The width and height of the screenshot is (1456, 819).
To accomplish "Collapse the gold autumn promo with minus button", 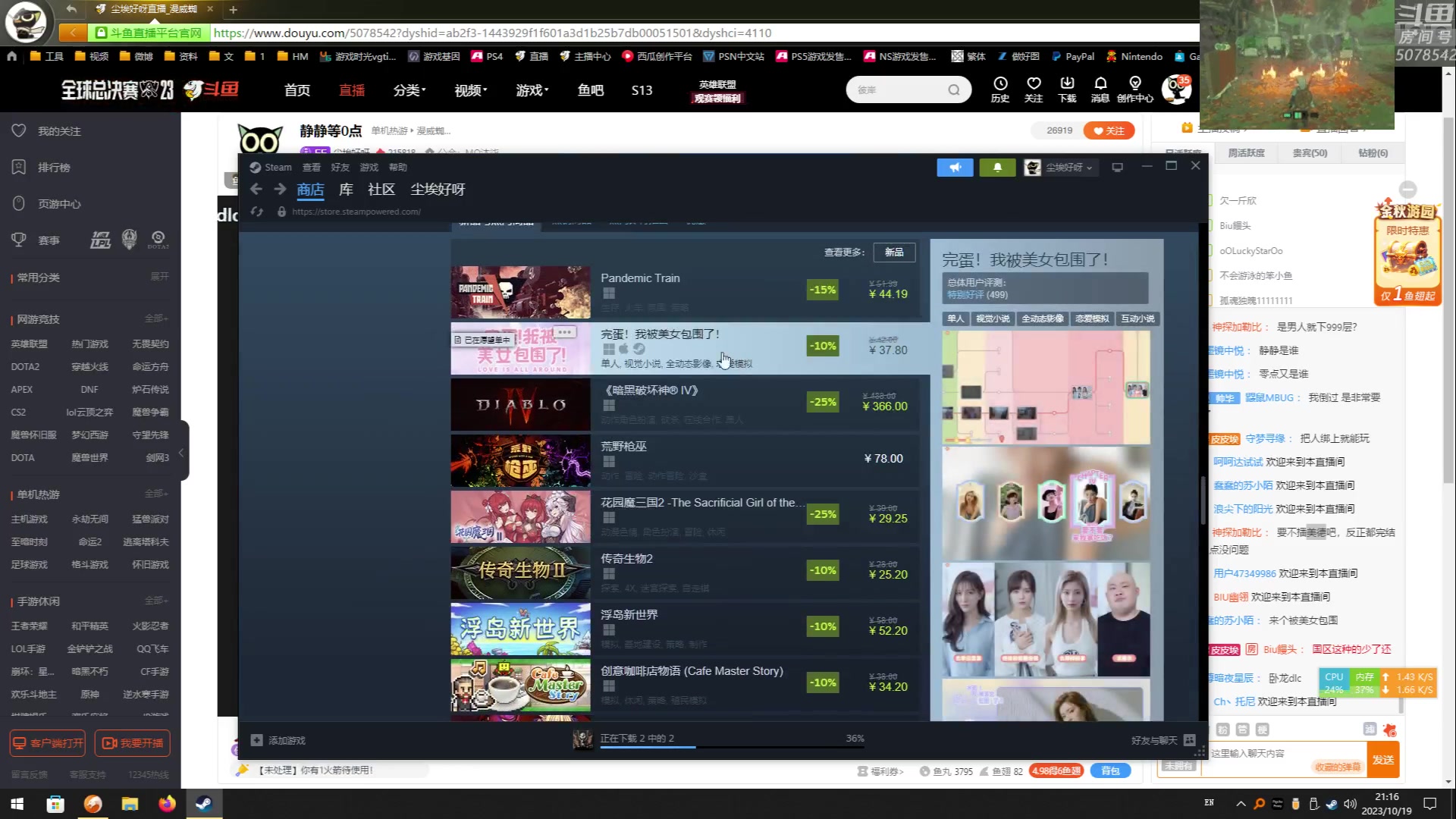I will point(1408,190).
